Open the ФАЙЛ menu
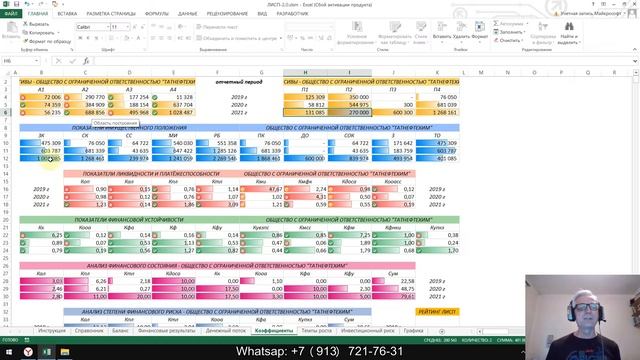 click(x=11, y=14)
